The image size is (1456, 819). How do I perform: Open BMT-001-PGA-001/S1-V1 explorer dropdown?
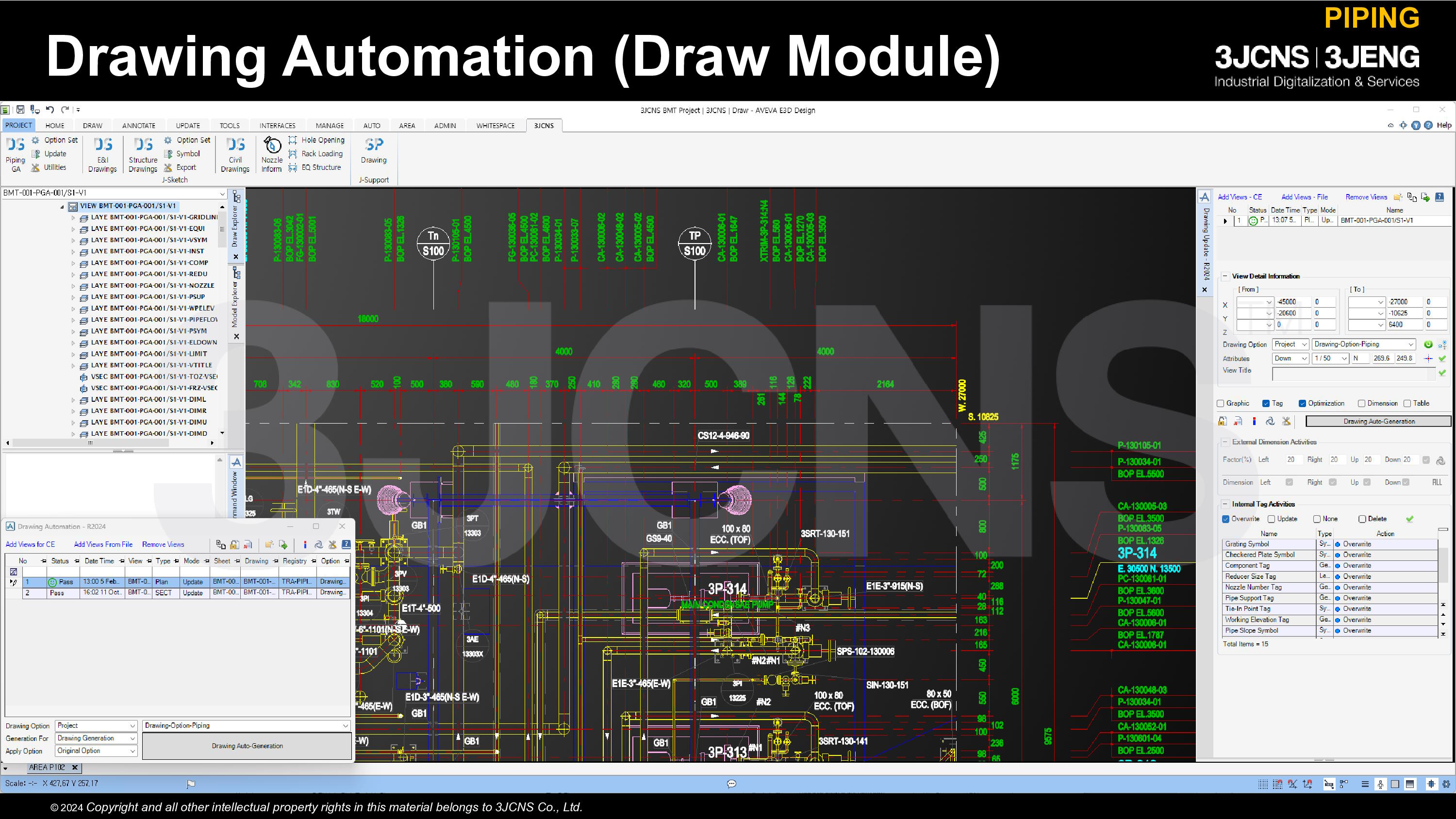[x=222, y=193]
